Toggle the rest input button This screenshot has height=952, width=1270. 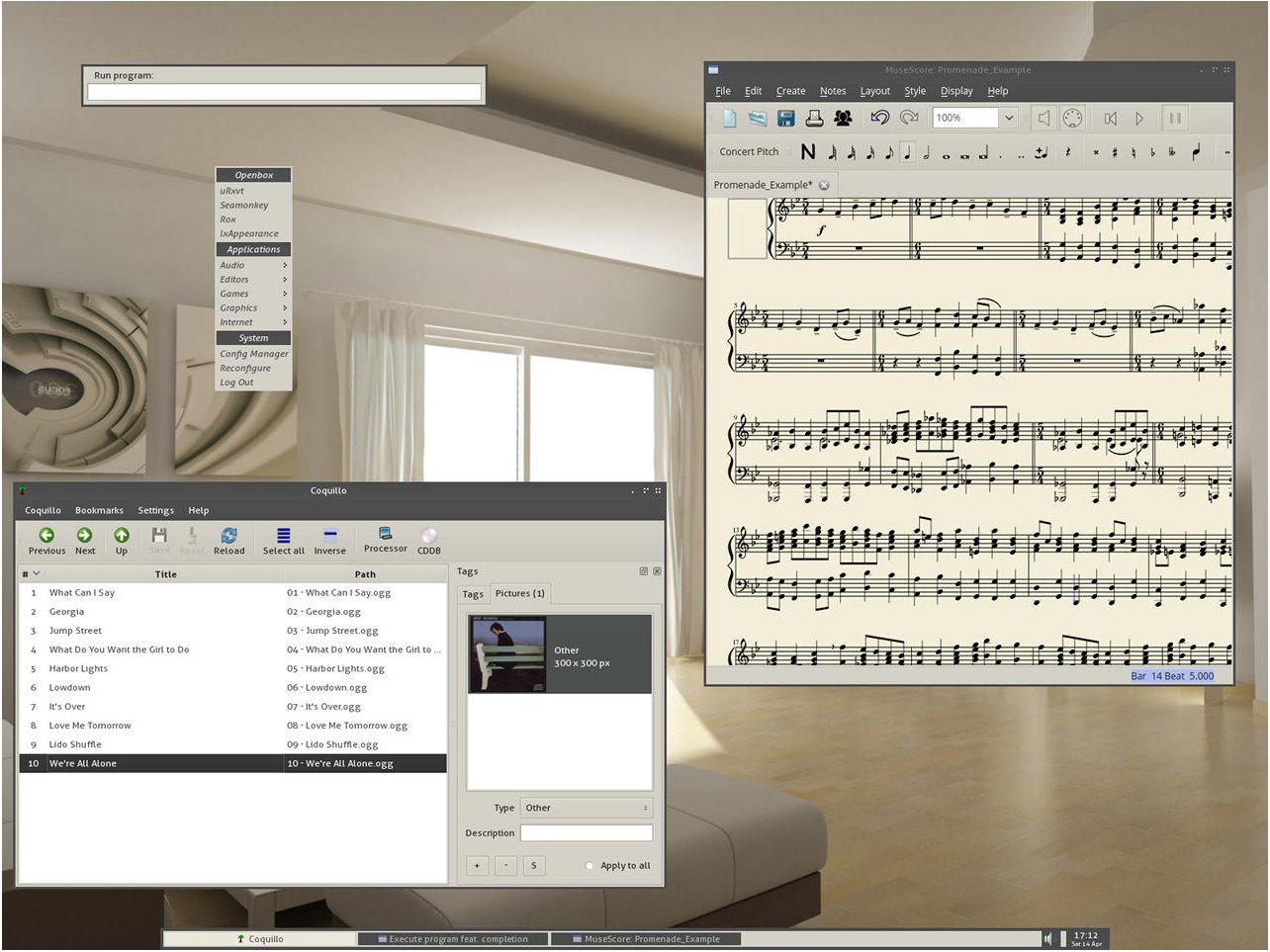pyautogui.click(x=1068, y=152)
